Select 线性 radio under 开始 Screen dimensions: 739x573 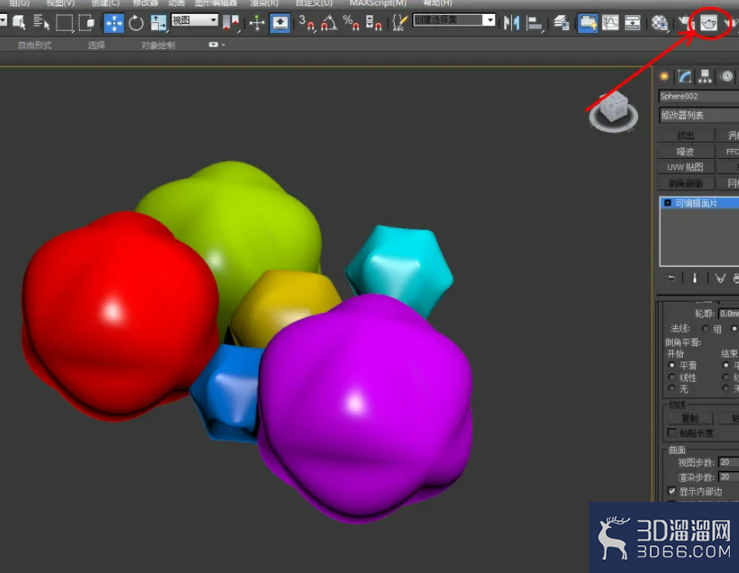click(x=672, y=377)
